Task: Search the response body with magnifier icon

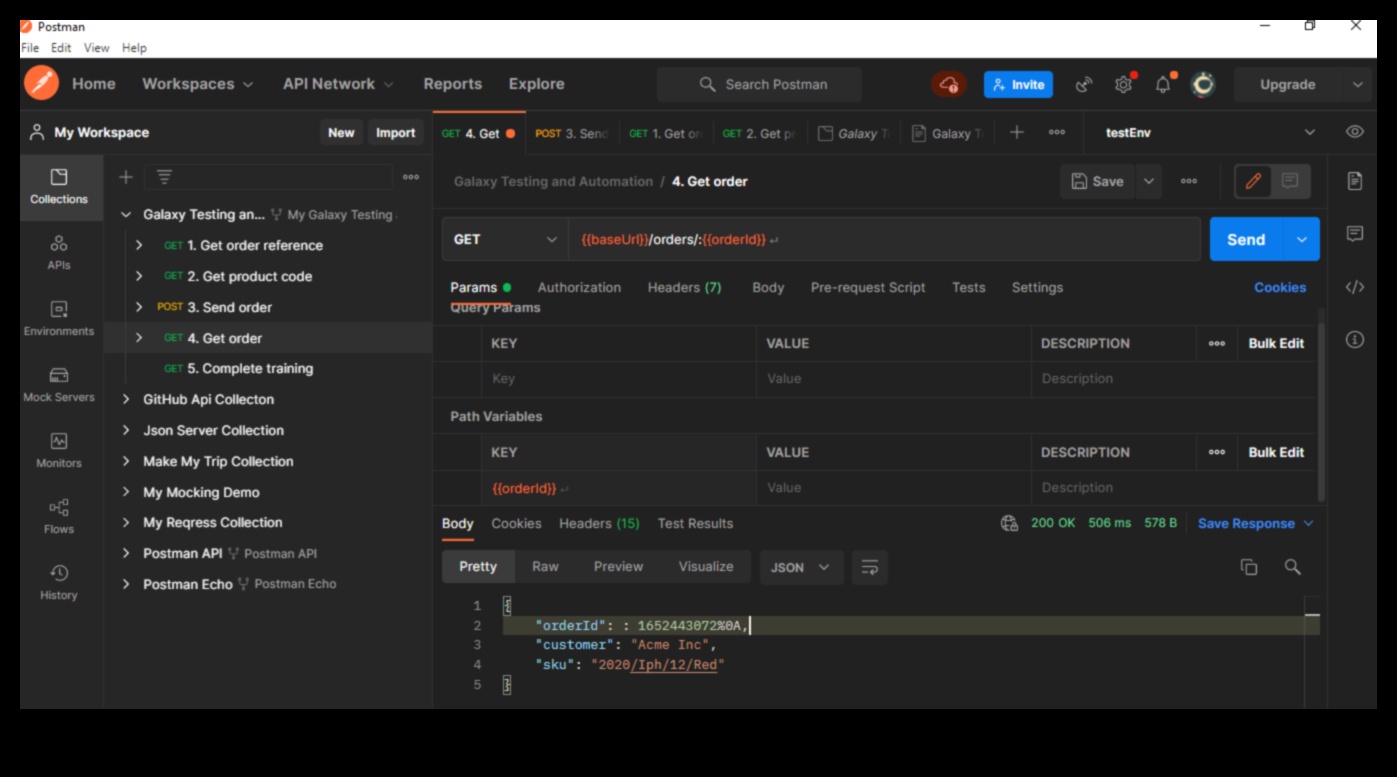Action: pos(1293,567)
